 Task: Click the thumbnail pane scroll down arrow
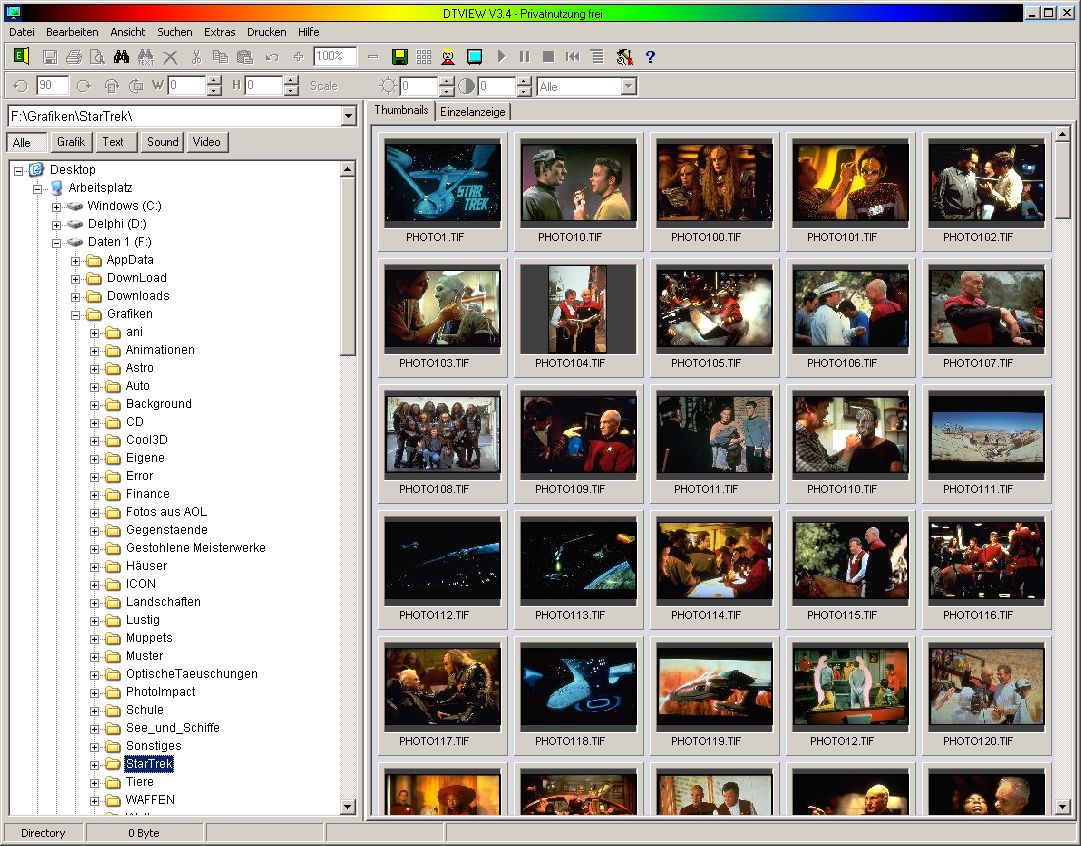pyautogui.click(x=1062, y=807)
